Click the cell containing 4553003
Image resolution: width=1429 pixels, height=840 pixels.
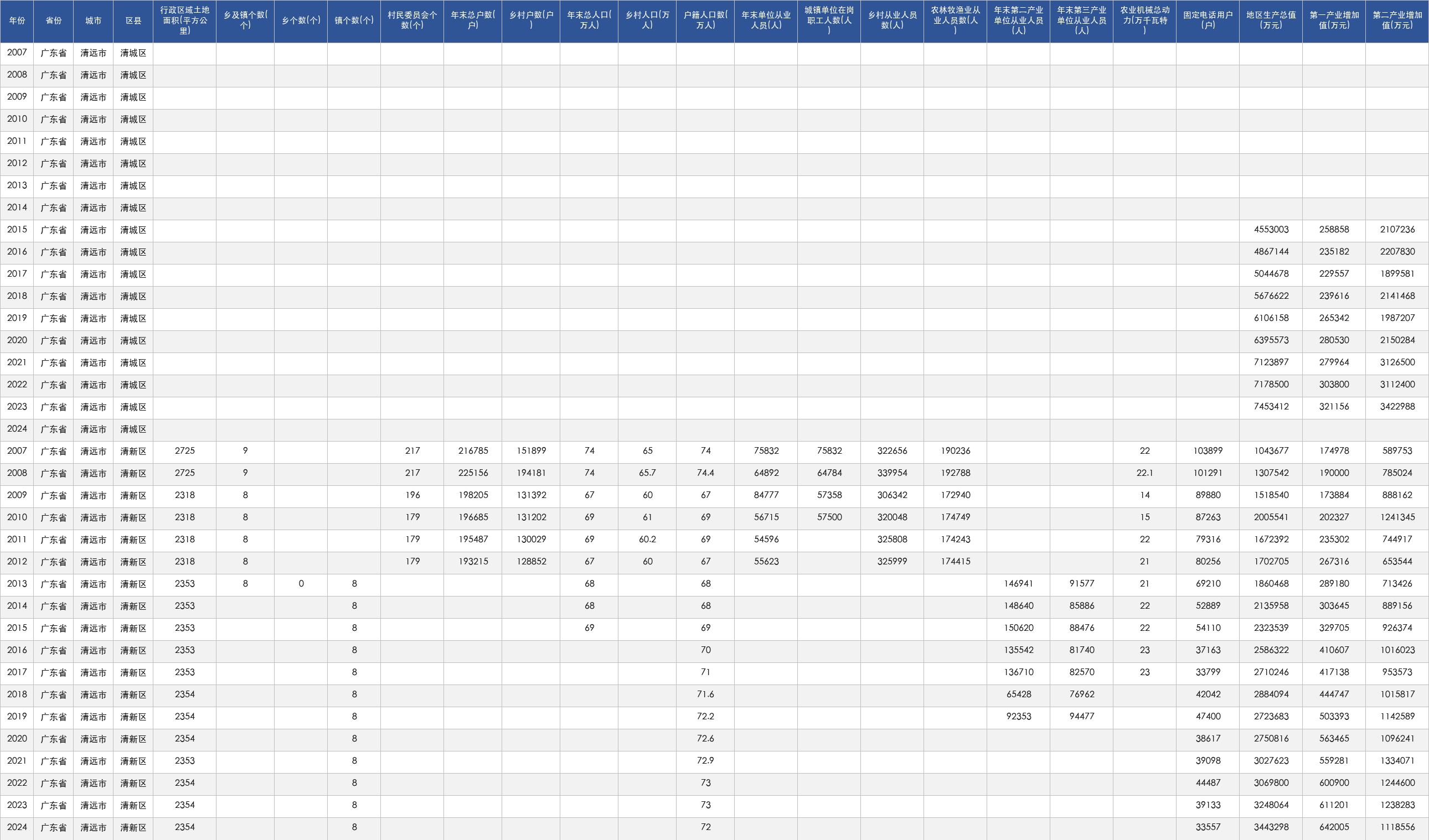[x=1271, y=230]
